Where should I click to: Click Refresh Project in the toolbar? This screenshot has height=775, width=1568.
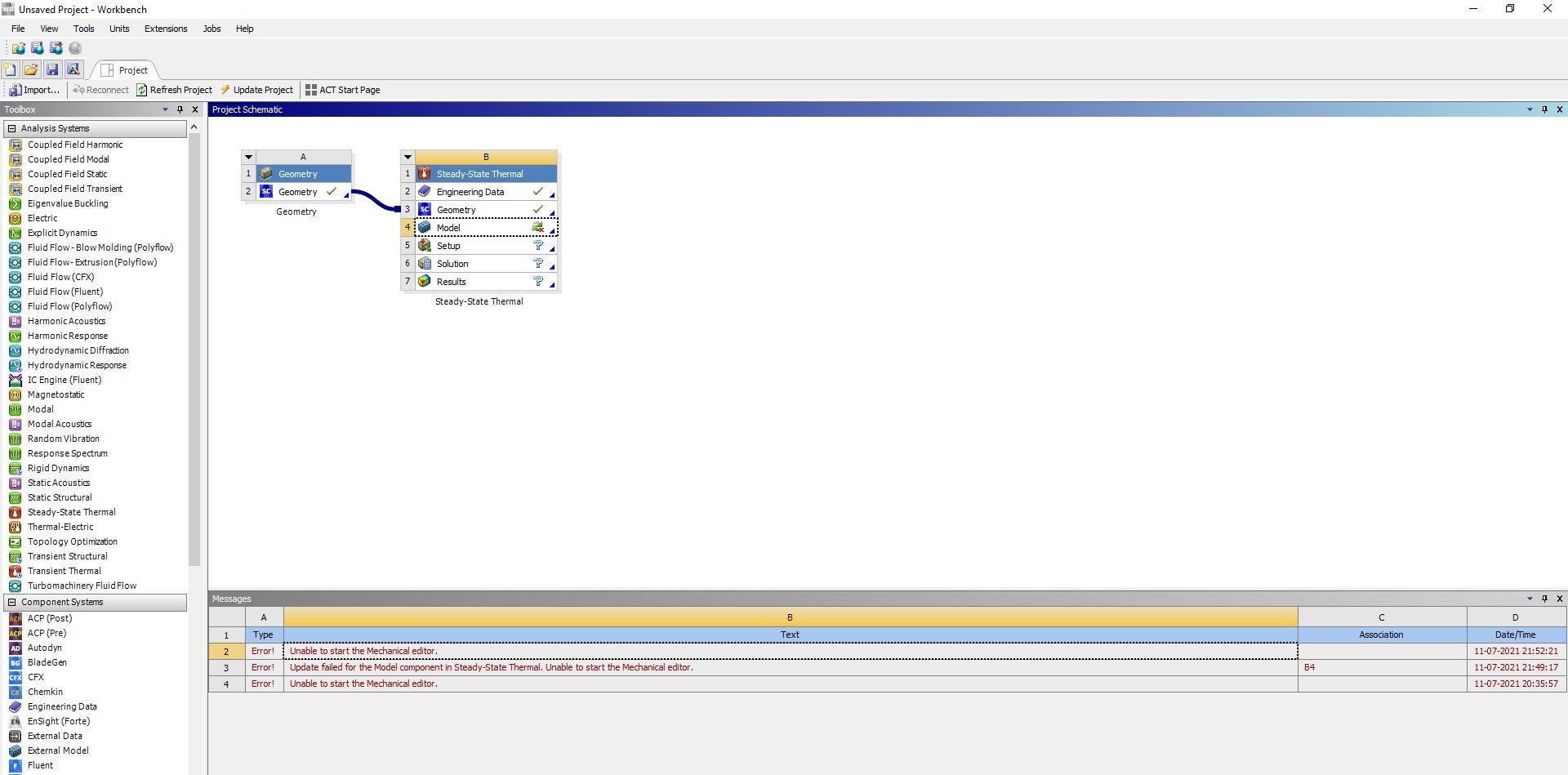pos(174,90)
